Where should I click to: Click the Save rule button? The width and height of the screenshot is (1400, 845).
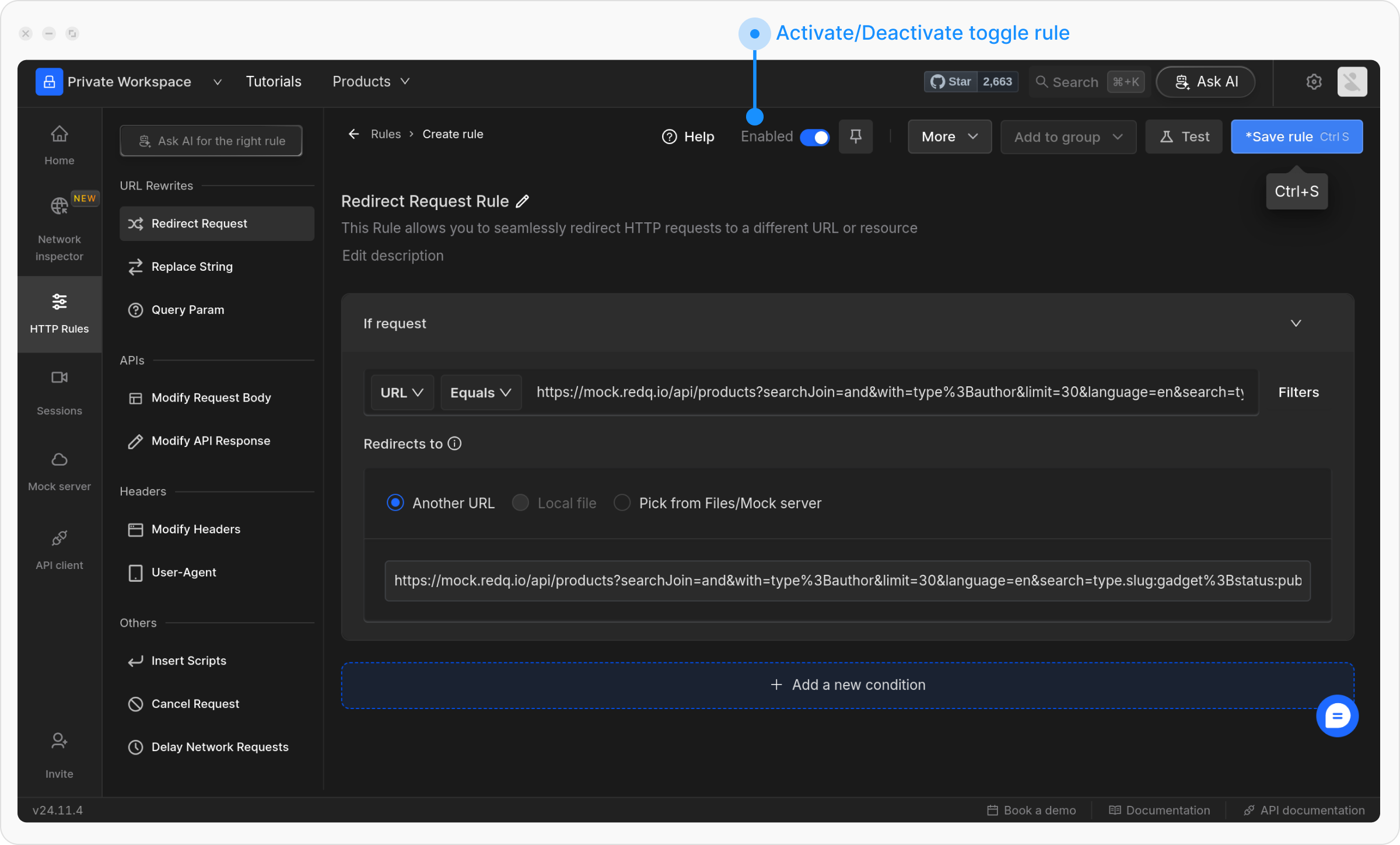pos(1296,137)
